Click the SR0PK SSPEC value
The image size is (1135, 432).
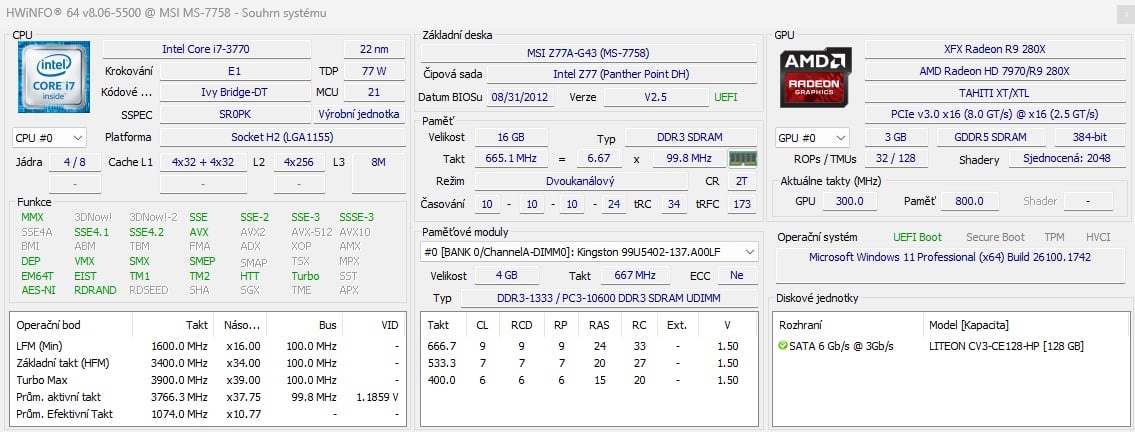235,114
